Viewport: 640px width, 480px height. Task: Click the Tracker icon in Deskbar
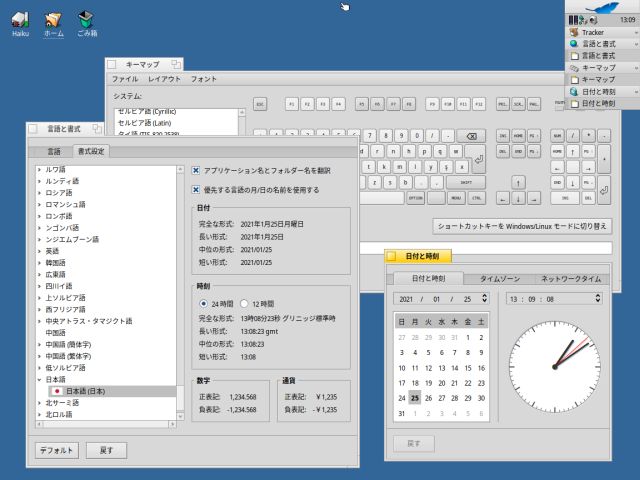click(573, 32)
